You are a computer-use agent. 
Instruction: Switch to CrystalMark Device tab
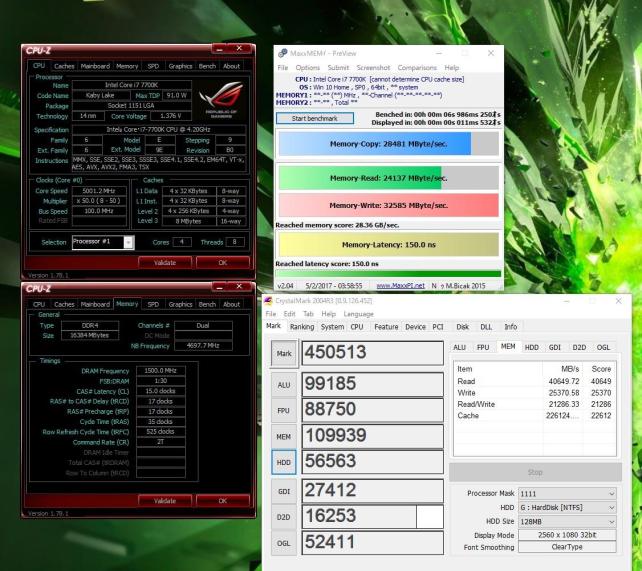pyautogui.click(x=415, y=327)
